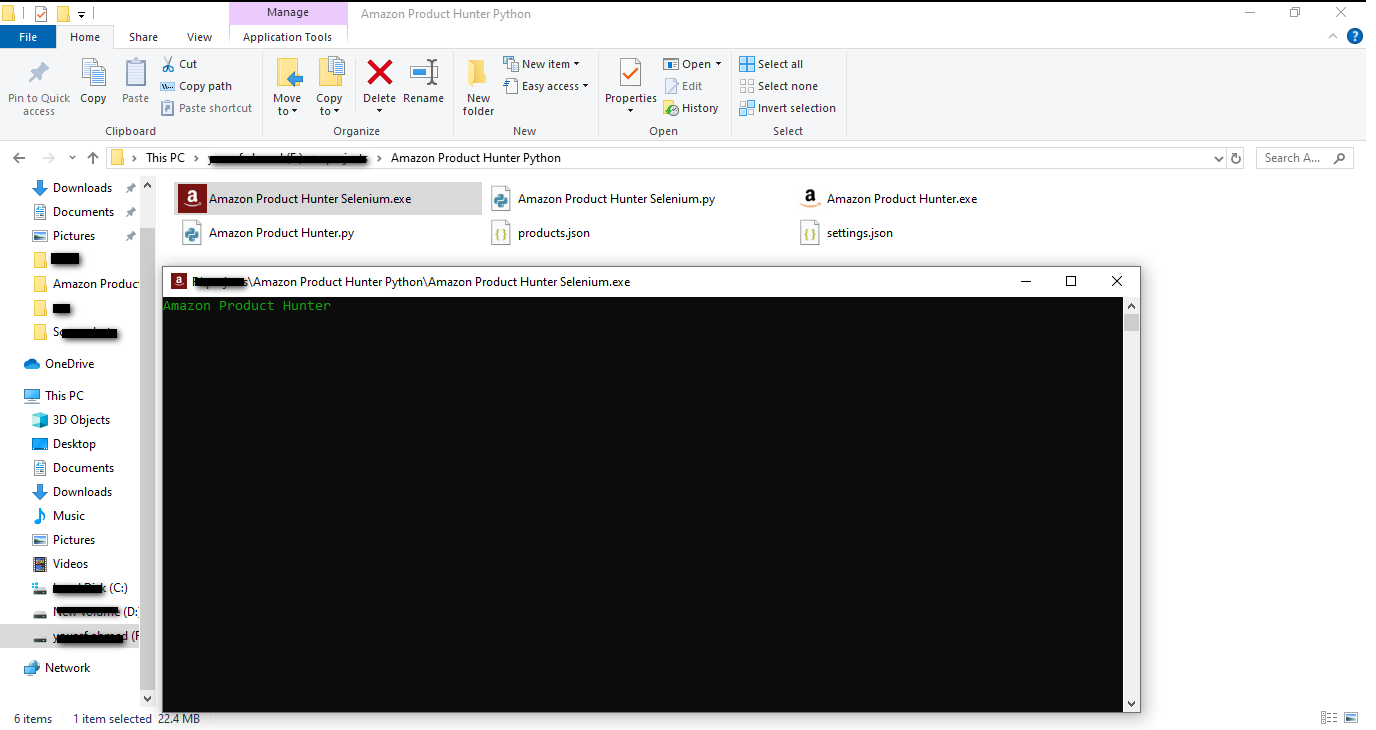1376x730 pixels.
Task: Open pinned Documents in Quick access
Action: (83, 212)
